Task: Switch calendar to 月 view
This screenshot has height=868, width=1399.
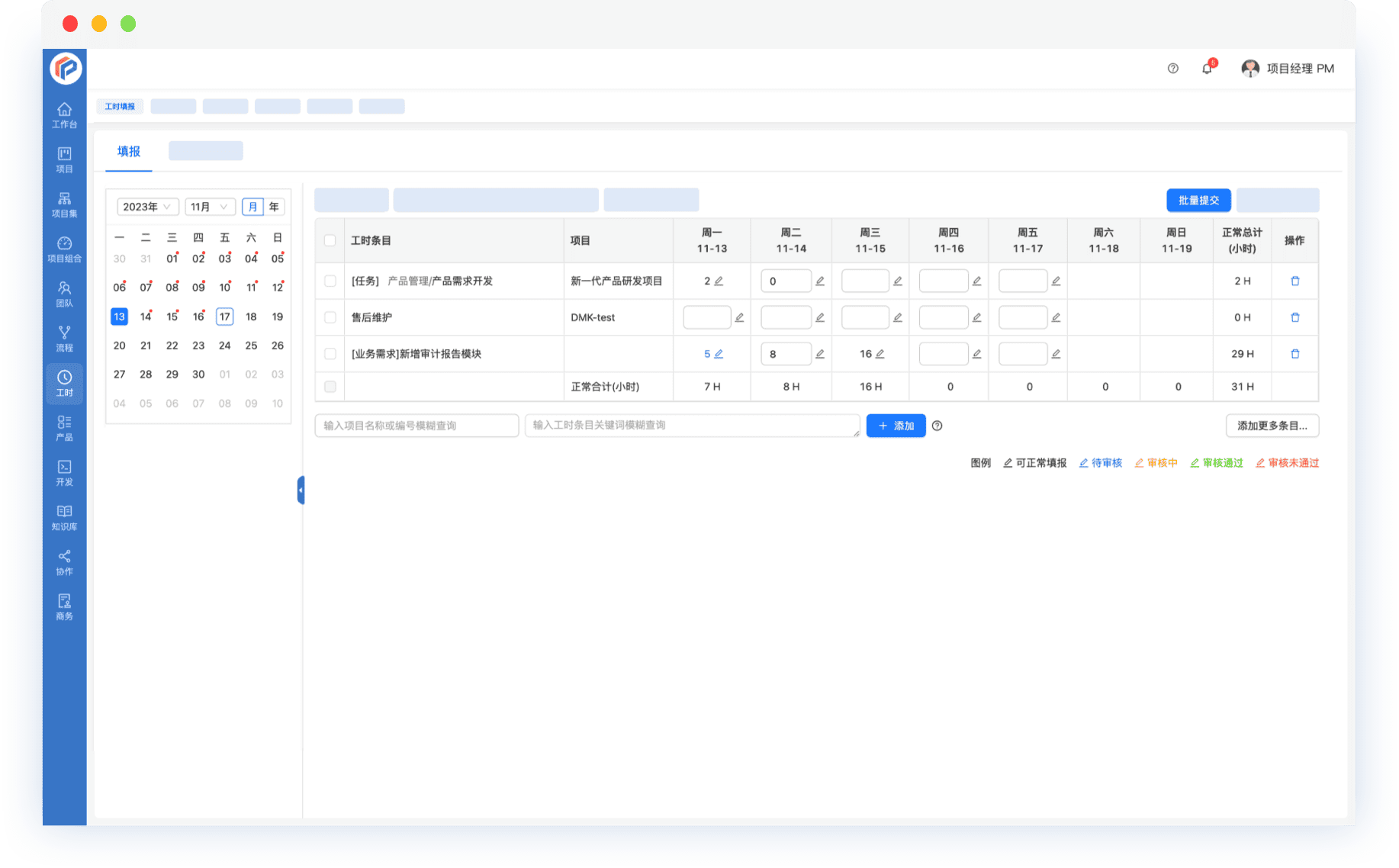Action: click(x=252, y=207)
